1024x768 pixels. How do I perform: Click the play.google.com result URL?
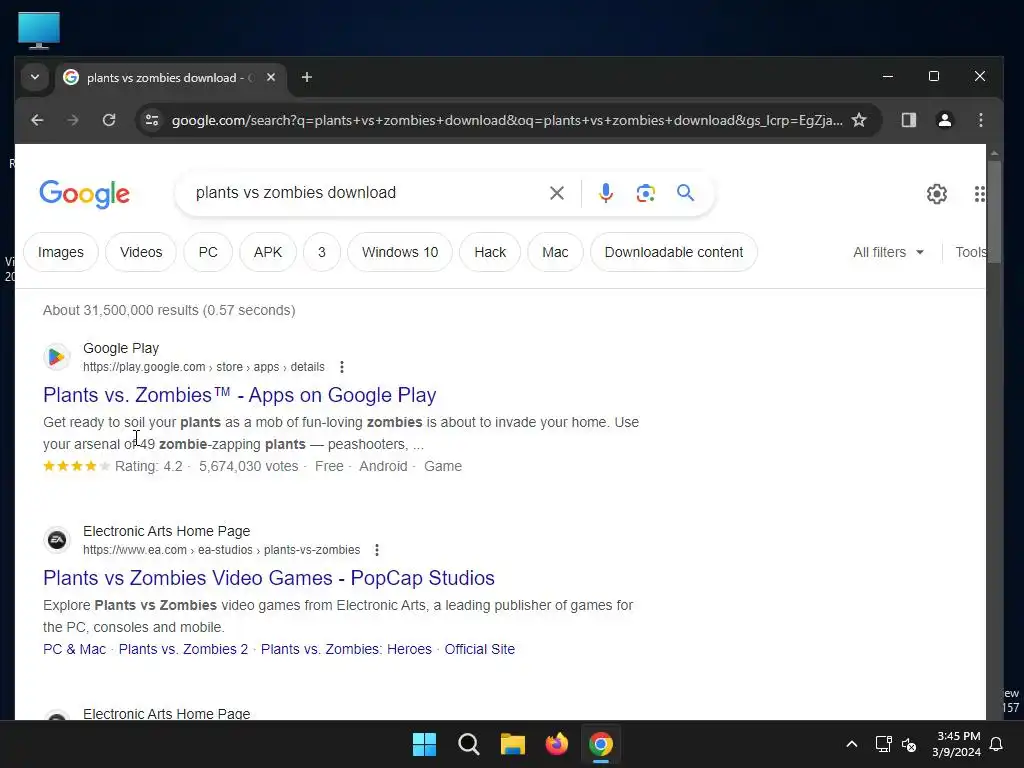point(204,367)
